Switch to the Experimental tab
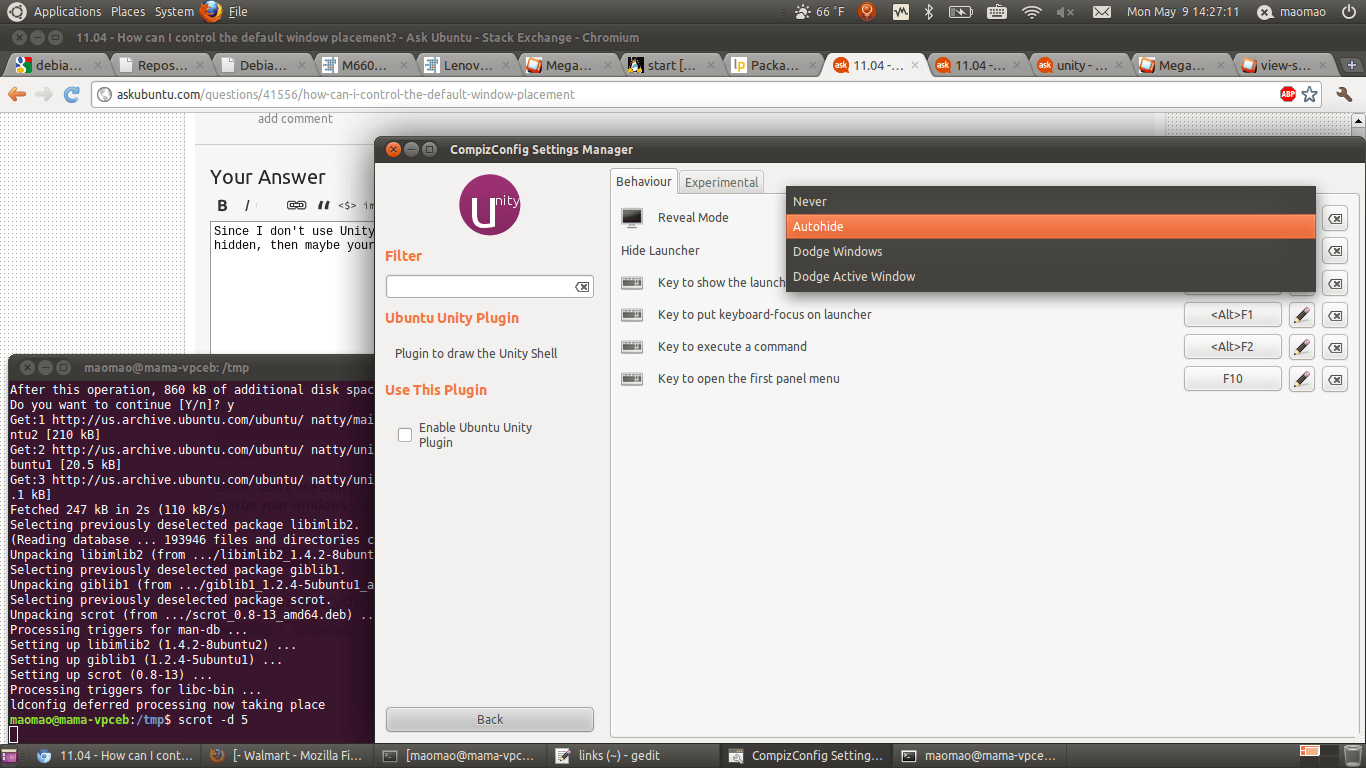 click(721, 182)
